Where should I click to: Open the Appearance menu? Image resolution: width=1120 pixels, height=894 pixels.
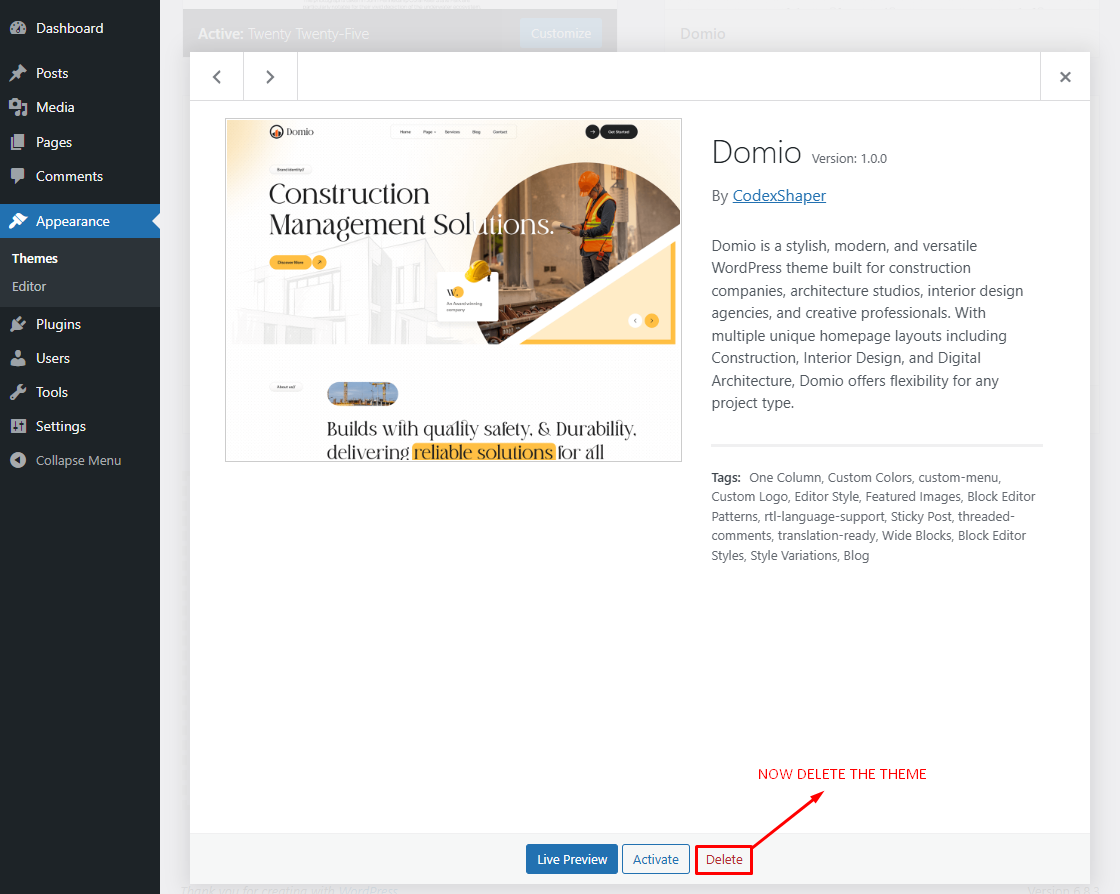[73, 221]
